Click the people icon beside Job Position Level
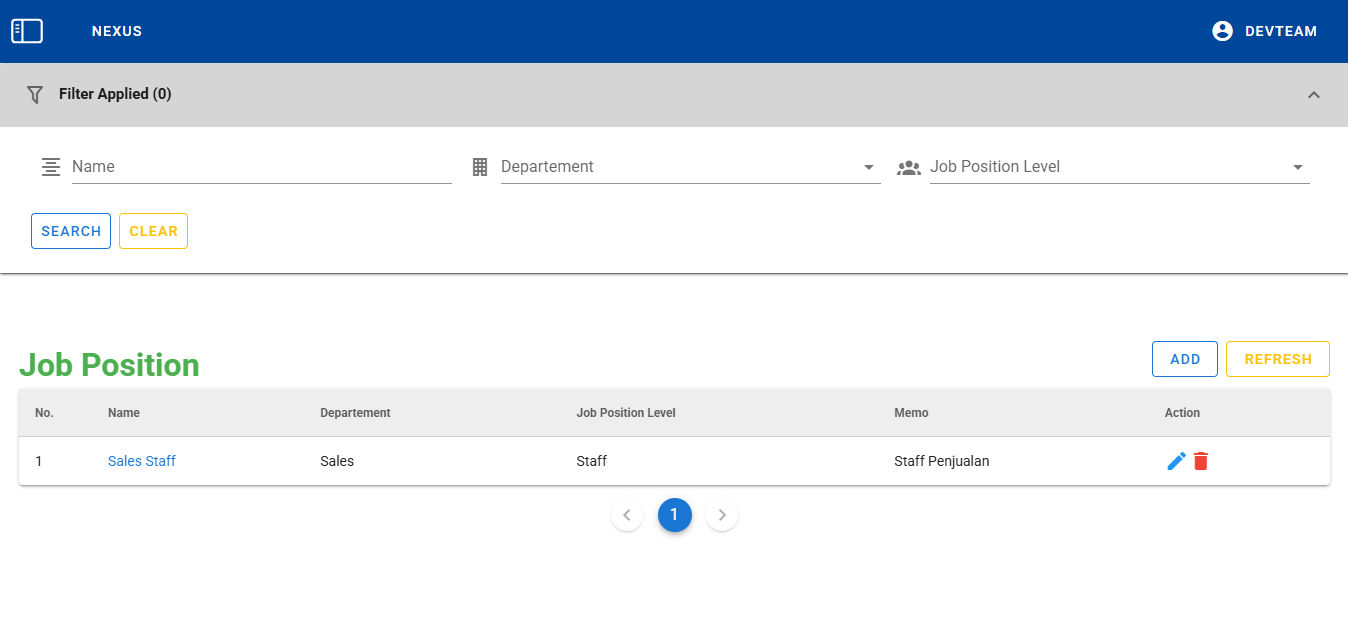 (908, 167)
